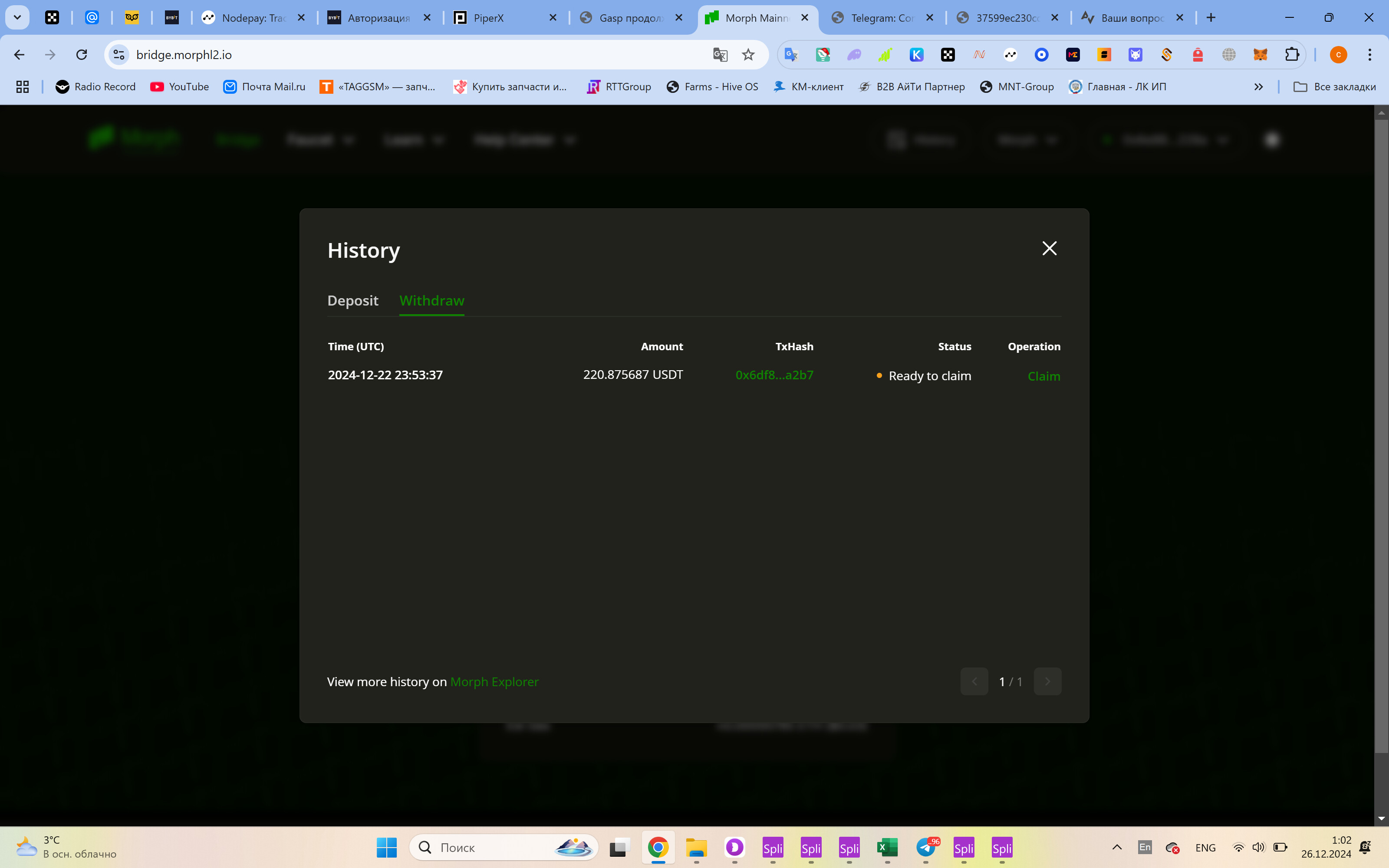Go to the next history page arrow

(x=1047, y=681)
